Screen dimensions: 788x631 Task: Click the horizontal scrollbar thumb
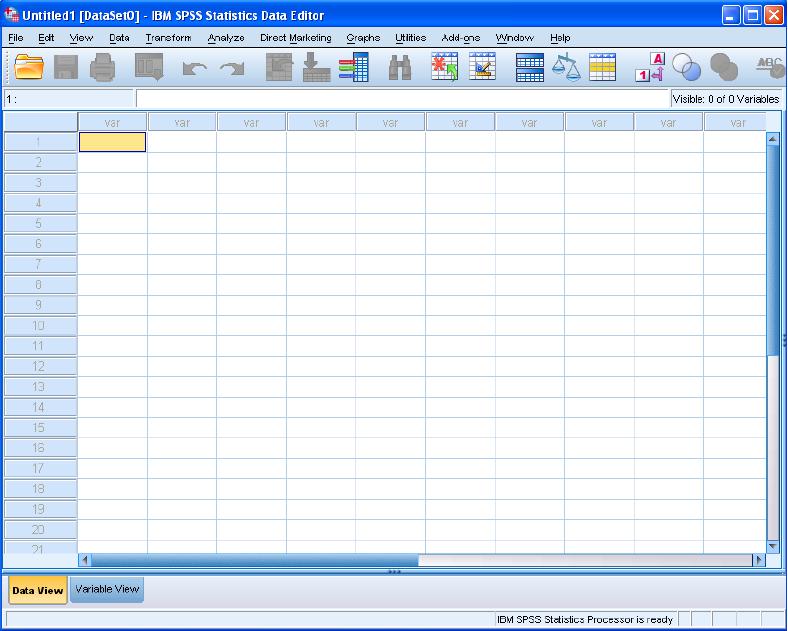coord(254,559)
